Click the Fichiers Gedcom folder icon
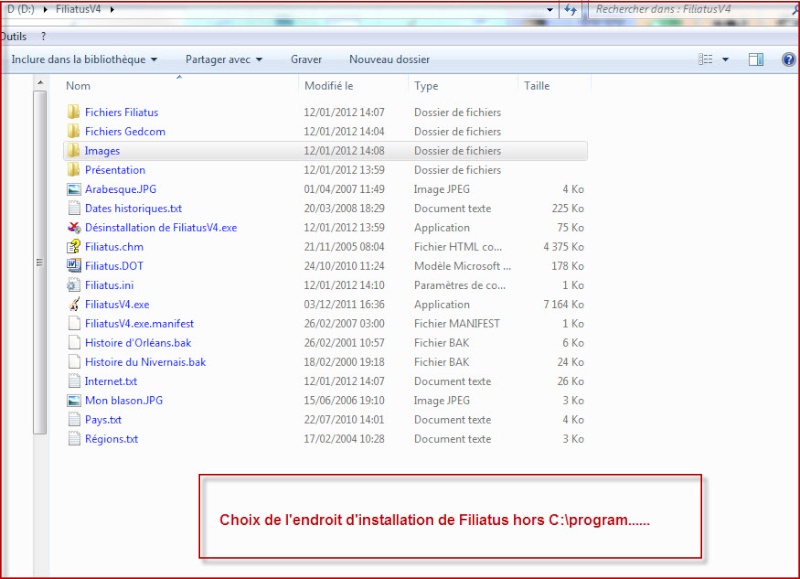Viewport: 800px width, 579px height. pyautogui.click(x=73, y=131)
